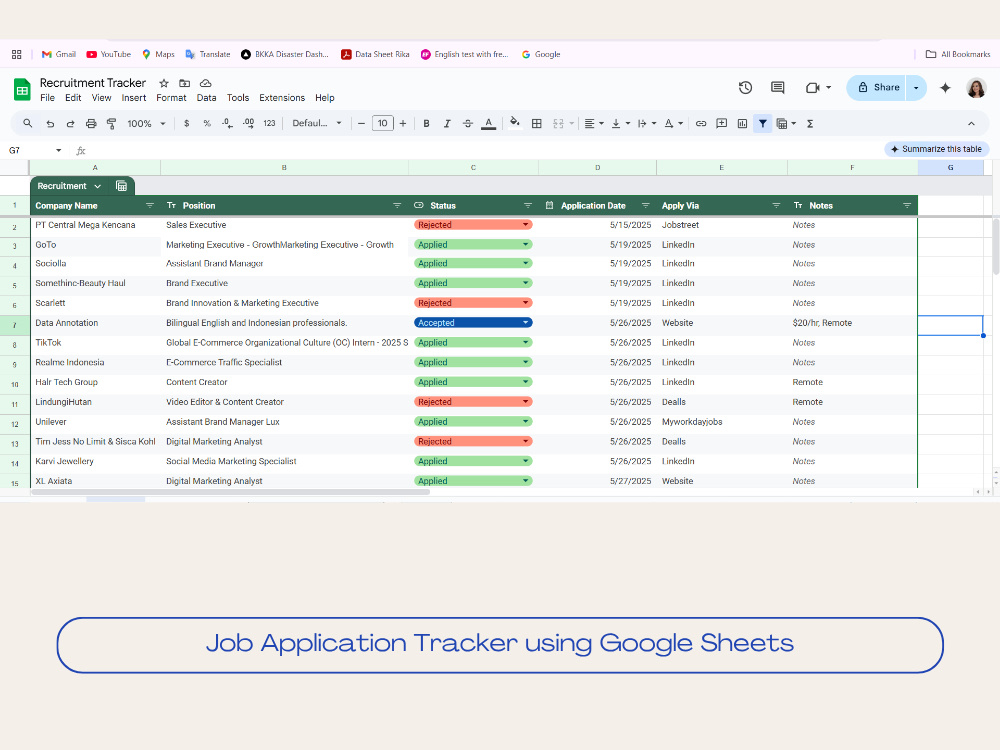Click the insert comment icon
The image size is (1000, 750).
click(x=721, y=124)
